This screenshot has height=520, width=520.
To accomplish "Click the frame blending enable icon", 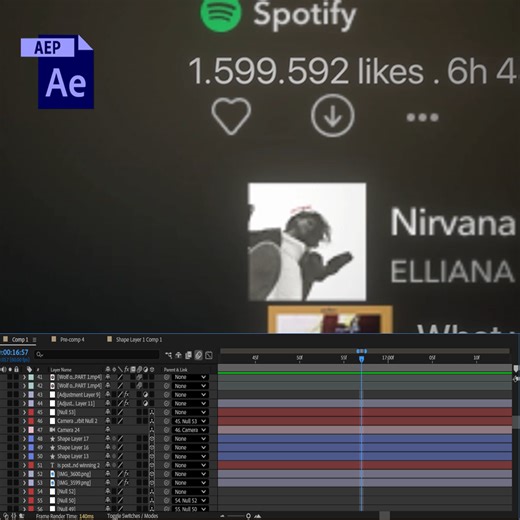I will coord(188,355).
